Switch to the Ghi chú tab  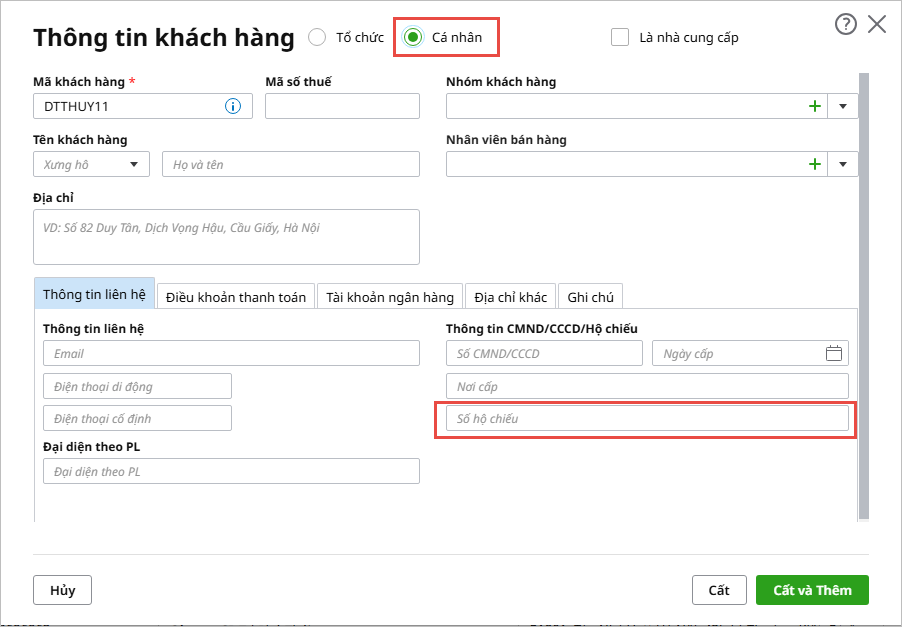point(590,297)
